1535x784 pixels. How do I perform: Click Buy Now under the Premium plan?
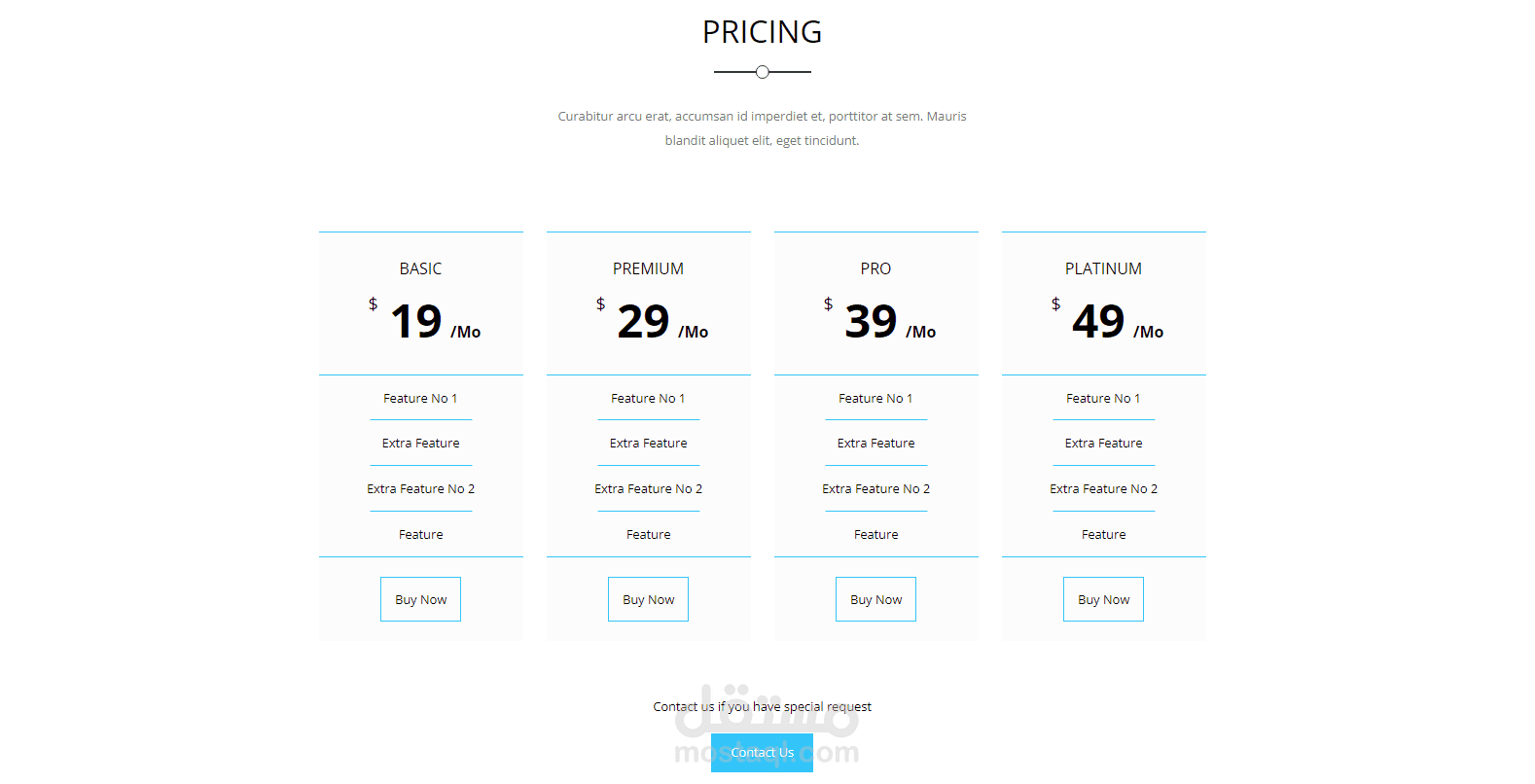648,599
